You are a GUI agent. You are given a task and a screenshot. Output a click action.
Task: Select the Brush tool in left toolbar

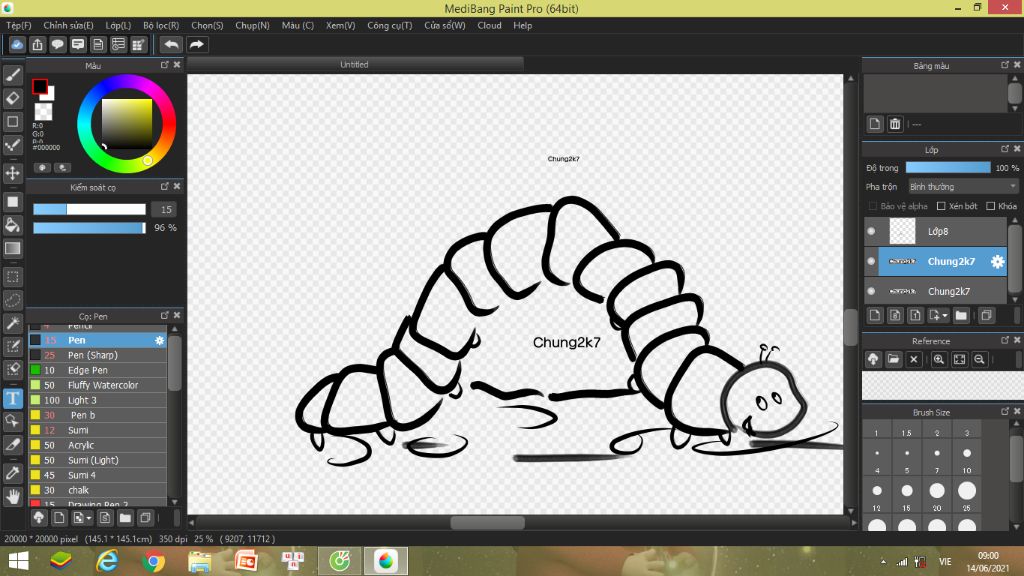point(12,75)
